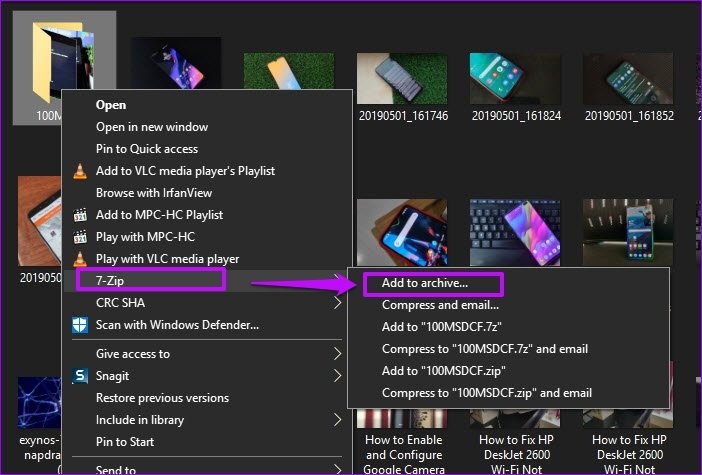Expand the Snagit submenu arrow
Image resolution: width=702 pixels, height=475 pixels.
point(338,376)
